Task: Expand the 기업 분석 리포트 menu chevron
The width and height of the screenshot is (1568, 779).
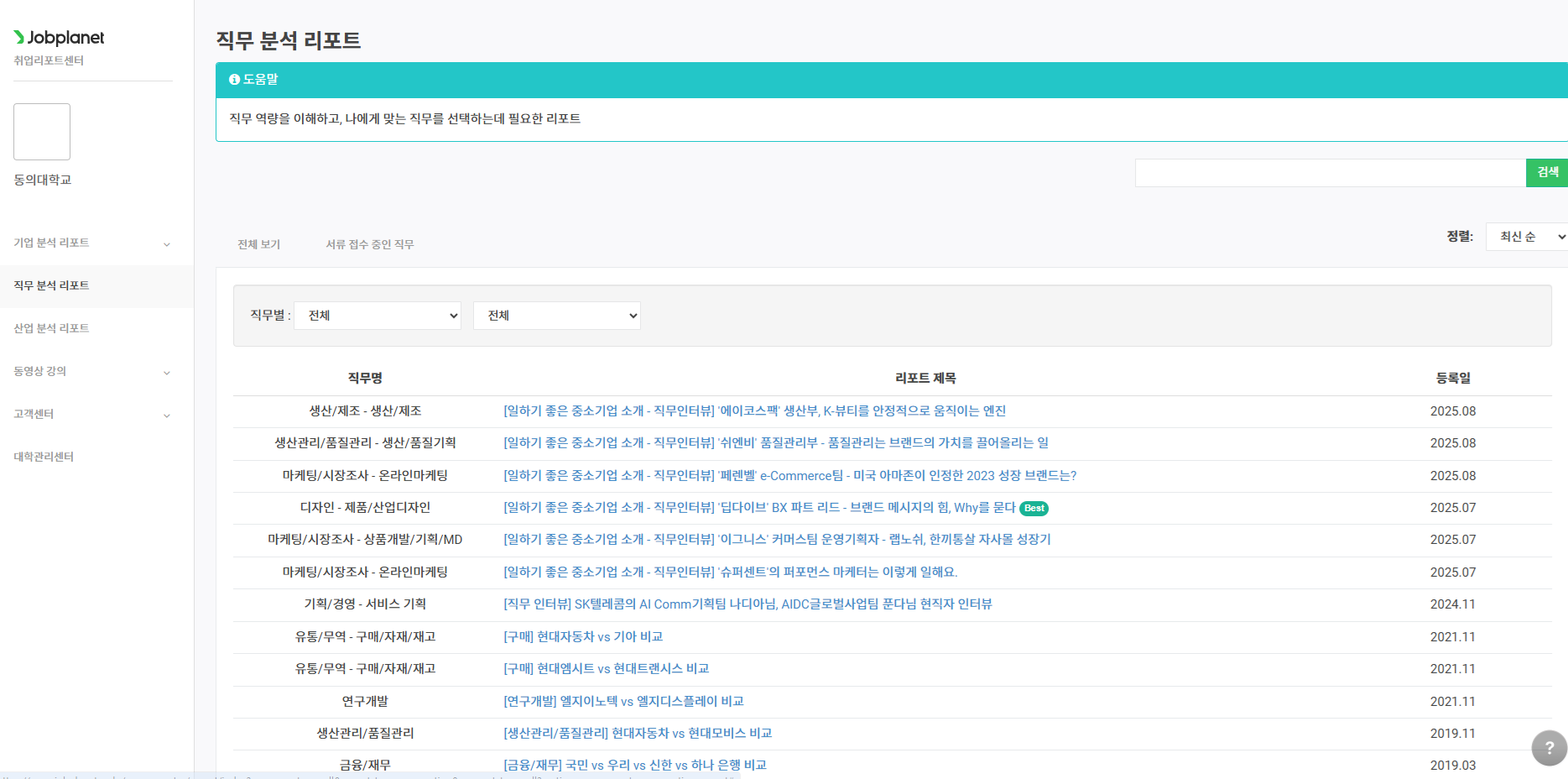Action: click(x=166, y=244)
